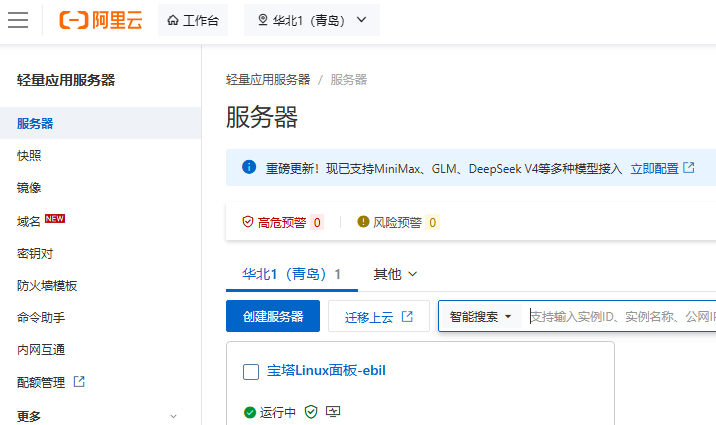Click the 迁移上云 button
716x425 pixels.
379,316
